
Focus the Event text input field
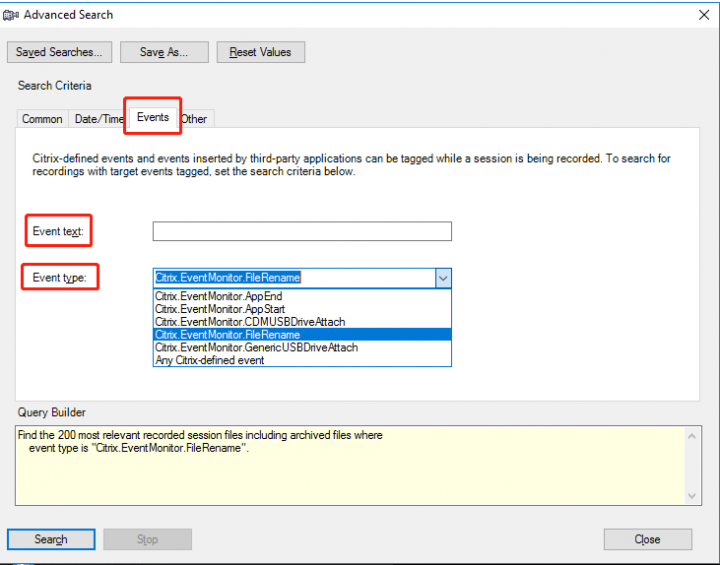click(x=302, y=231)
